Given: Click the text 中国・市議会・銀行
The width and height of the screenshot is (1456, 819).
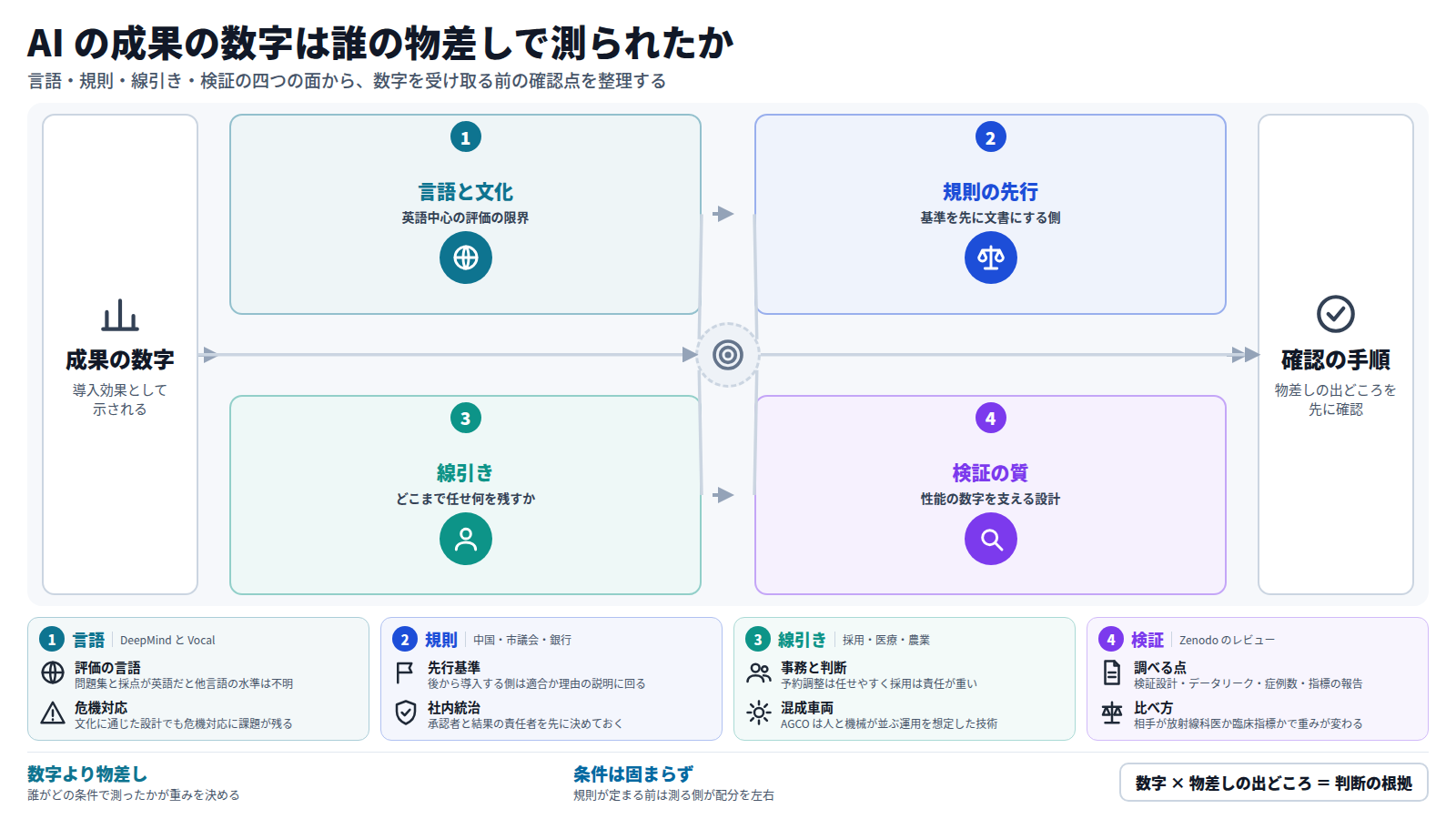Looking at the screenshot, I should tap(522, 641).
